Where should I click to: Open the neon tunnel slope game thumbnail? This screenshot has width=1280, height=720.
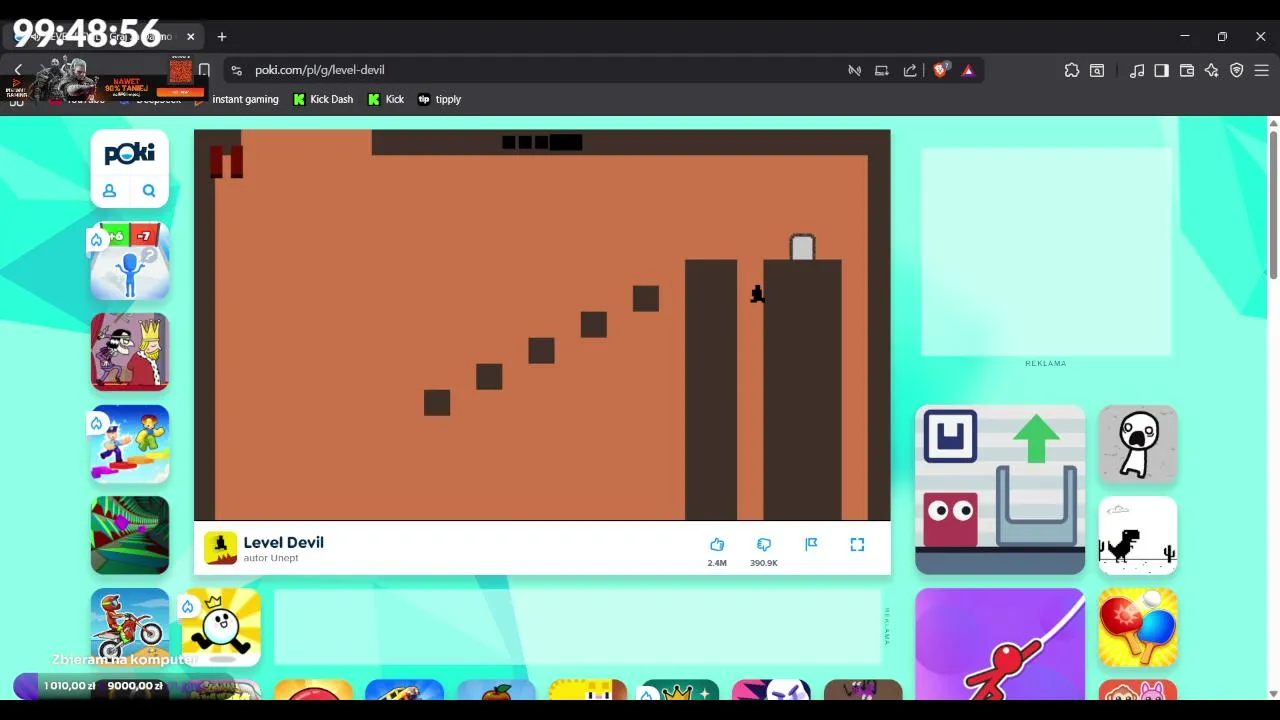tap(130, 535)
